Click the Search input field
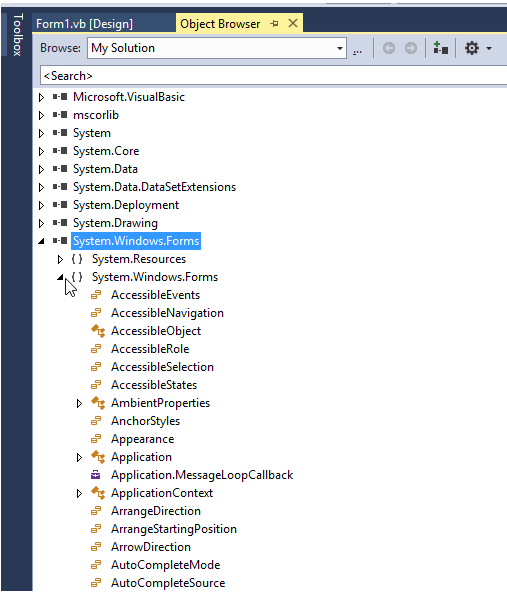This screenshot has height=593, width=507. tap(273, 76)
